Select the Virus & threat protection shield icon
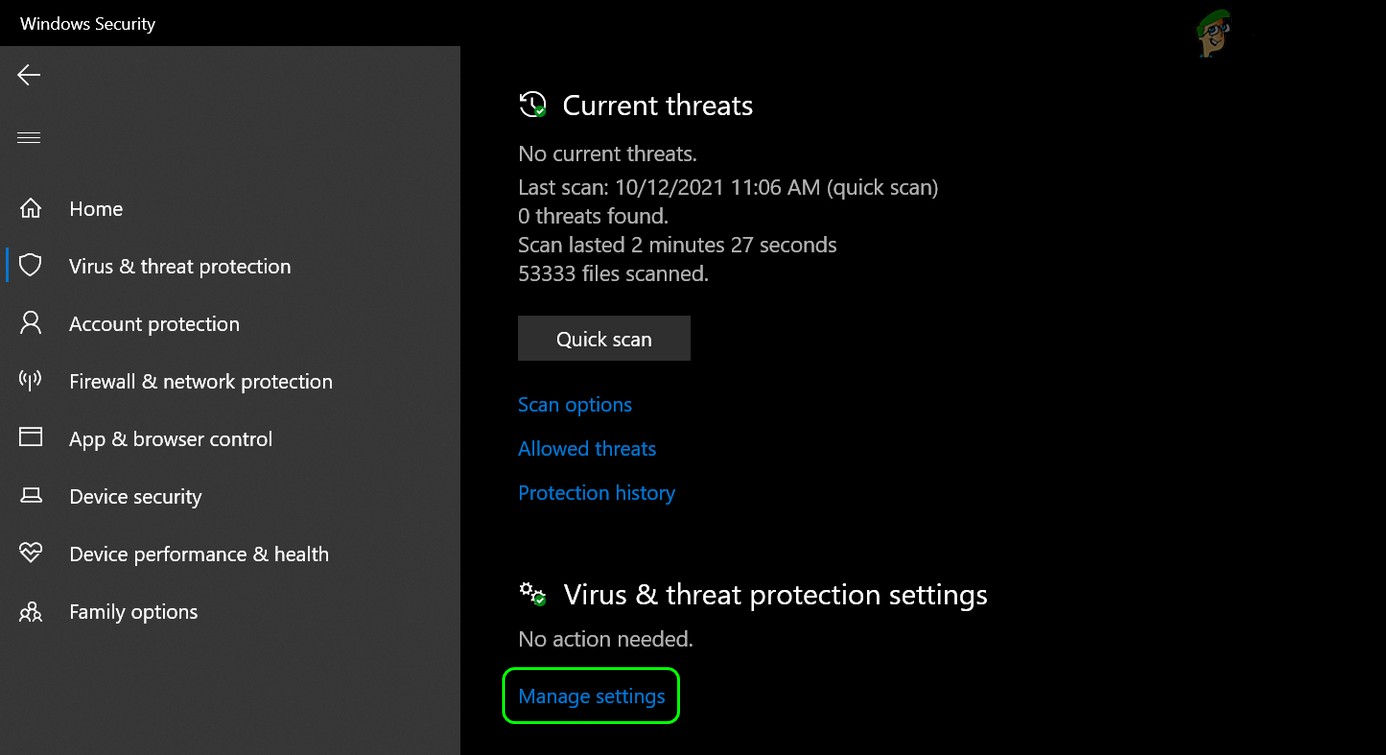The width and height of the screenshot is (1386, 755). (x=31, y=265)
